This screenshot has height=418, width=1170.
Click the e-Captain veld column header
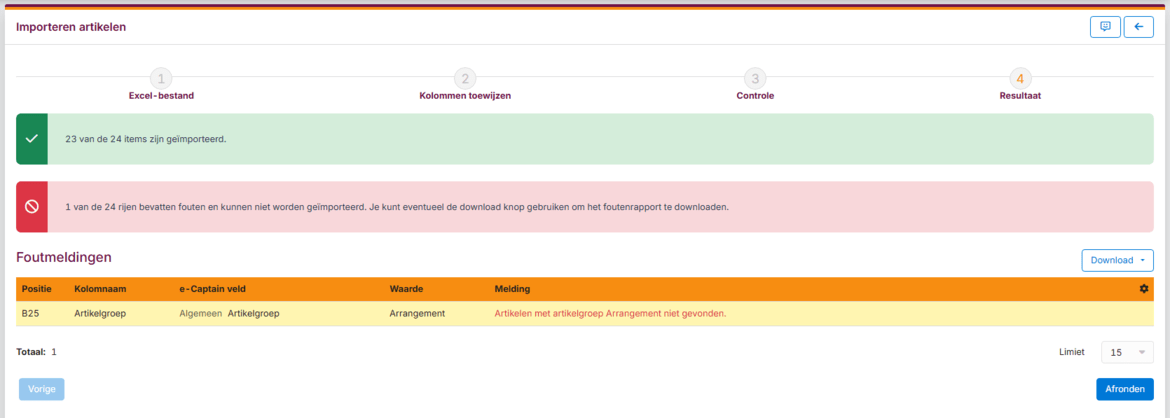[215, 289]
